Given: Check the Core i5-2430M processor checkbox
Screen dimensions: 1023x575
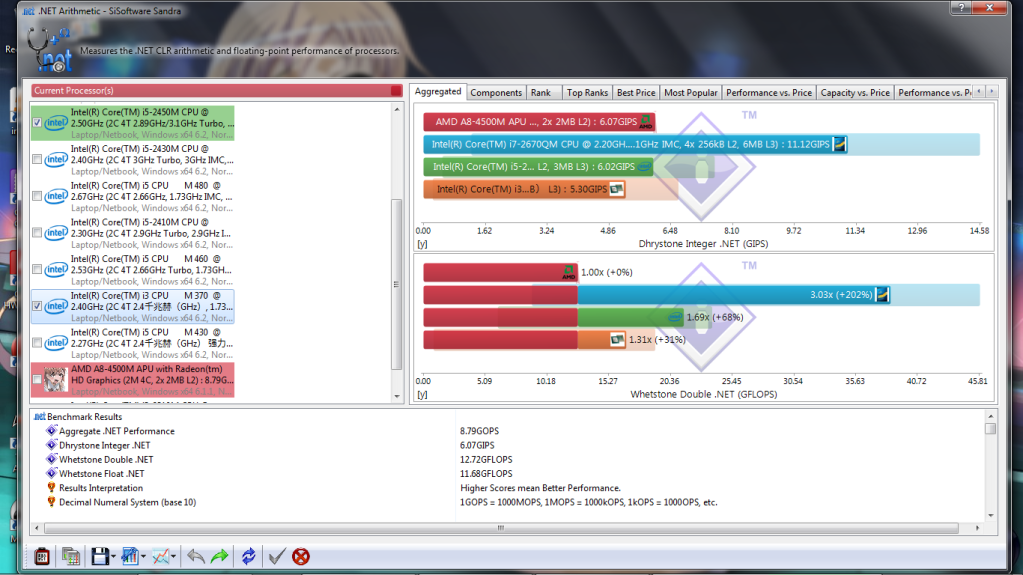Looking at the screenshot, I should pos(37,159).
